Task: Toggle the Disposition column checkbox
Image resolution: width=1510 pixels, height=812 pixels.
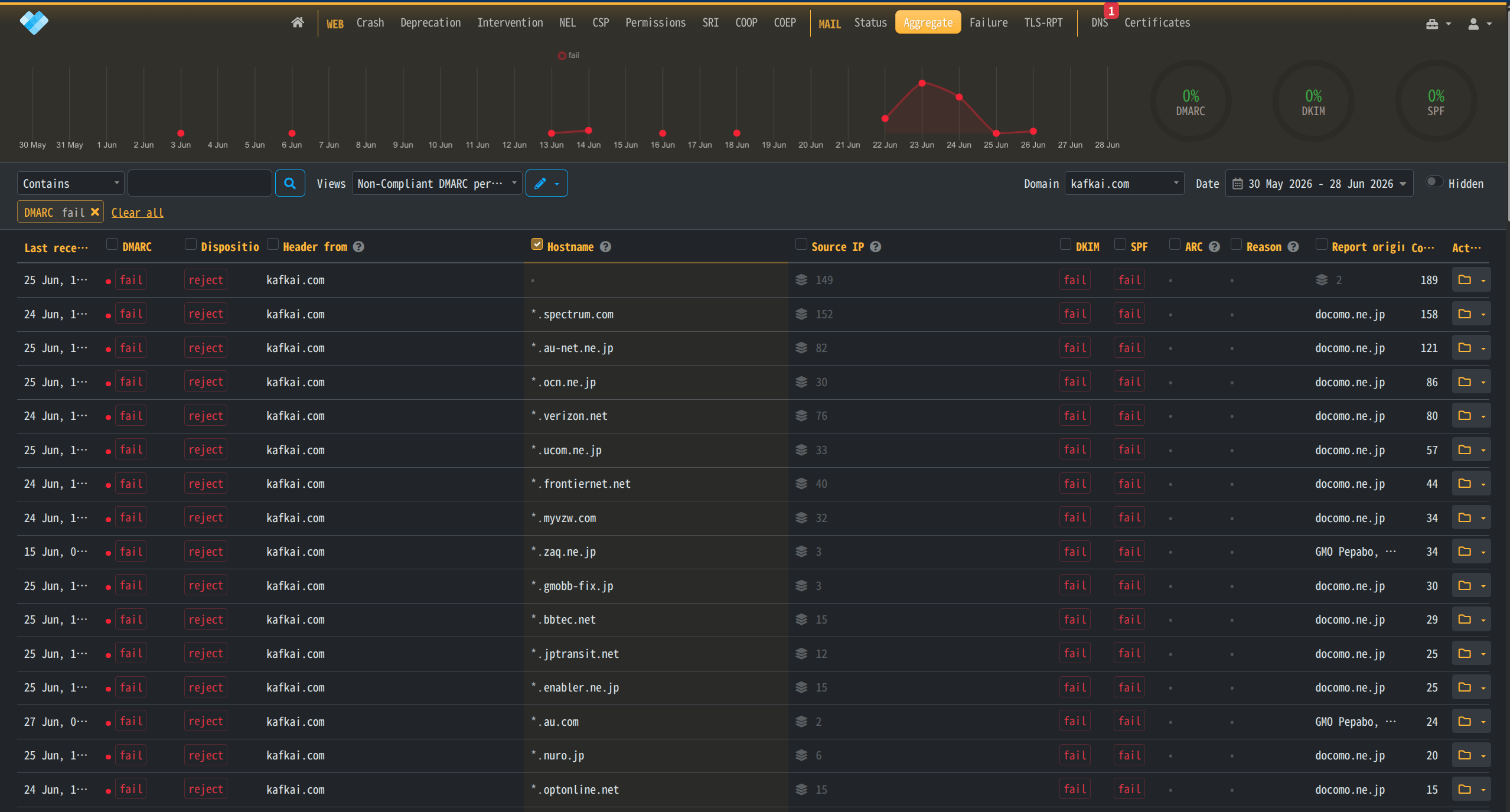Action: 190,244
